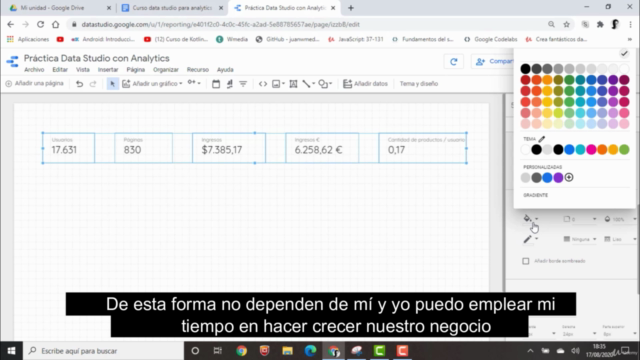Click 'Añadir una página' button
640x360 pixels.
[35, 84]
